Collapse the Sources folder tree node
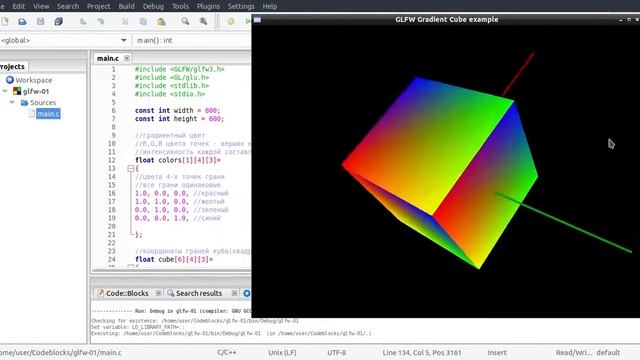This screenshot has height=360, width=640. [x=12, y=102]
